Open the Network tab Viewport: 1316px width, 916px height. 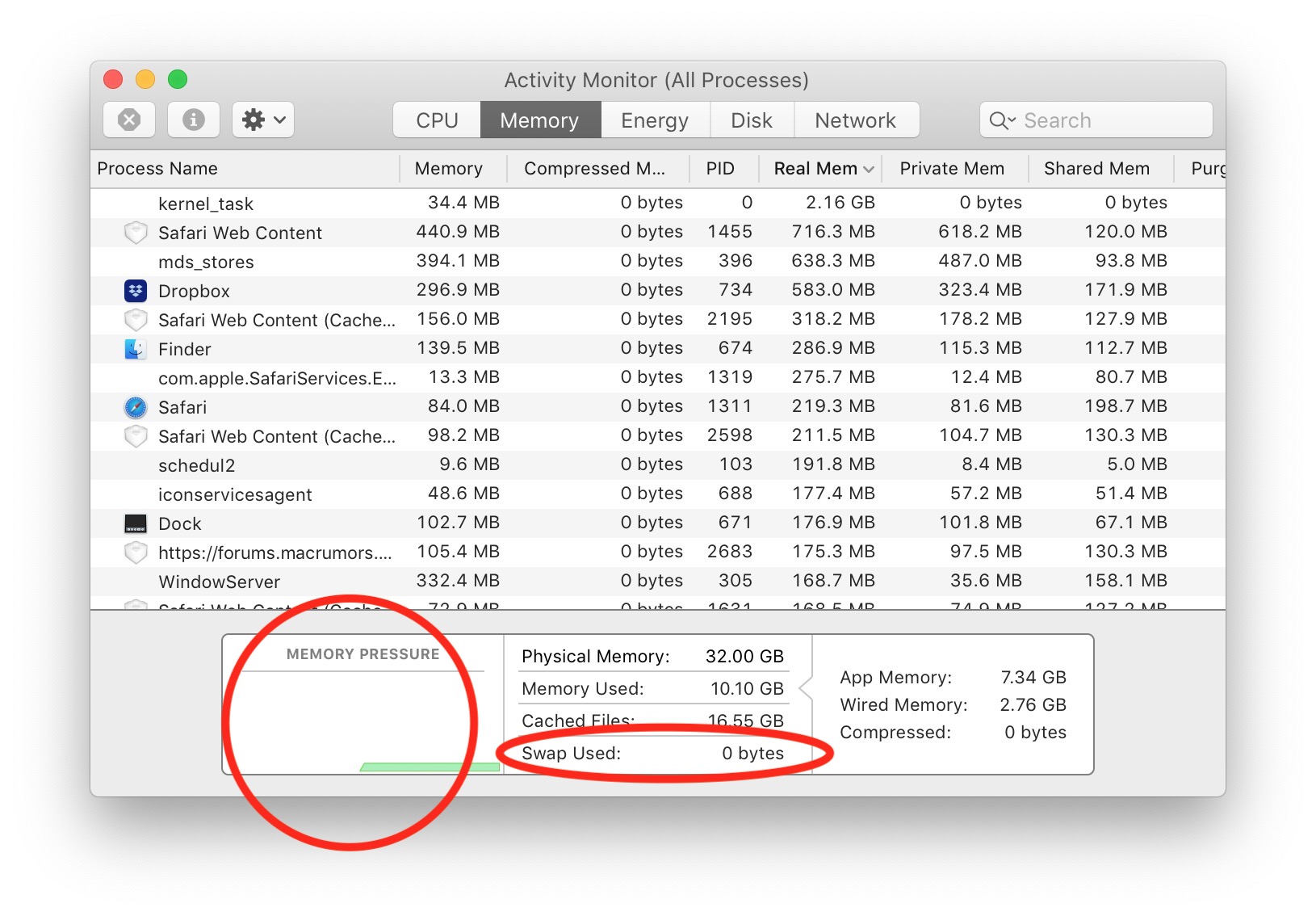pos(856,120)
